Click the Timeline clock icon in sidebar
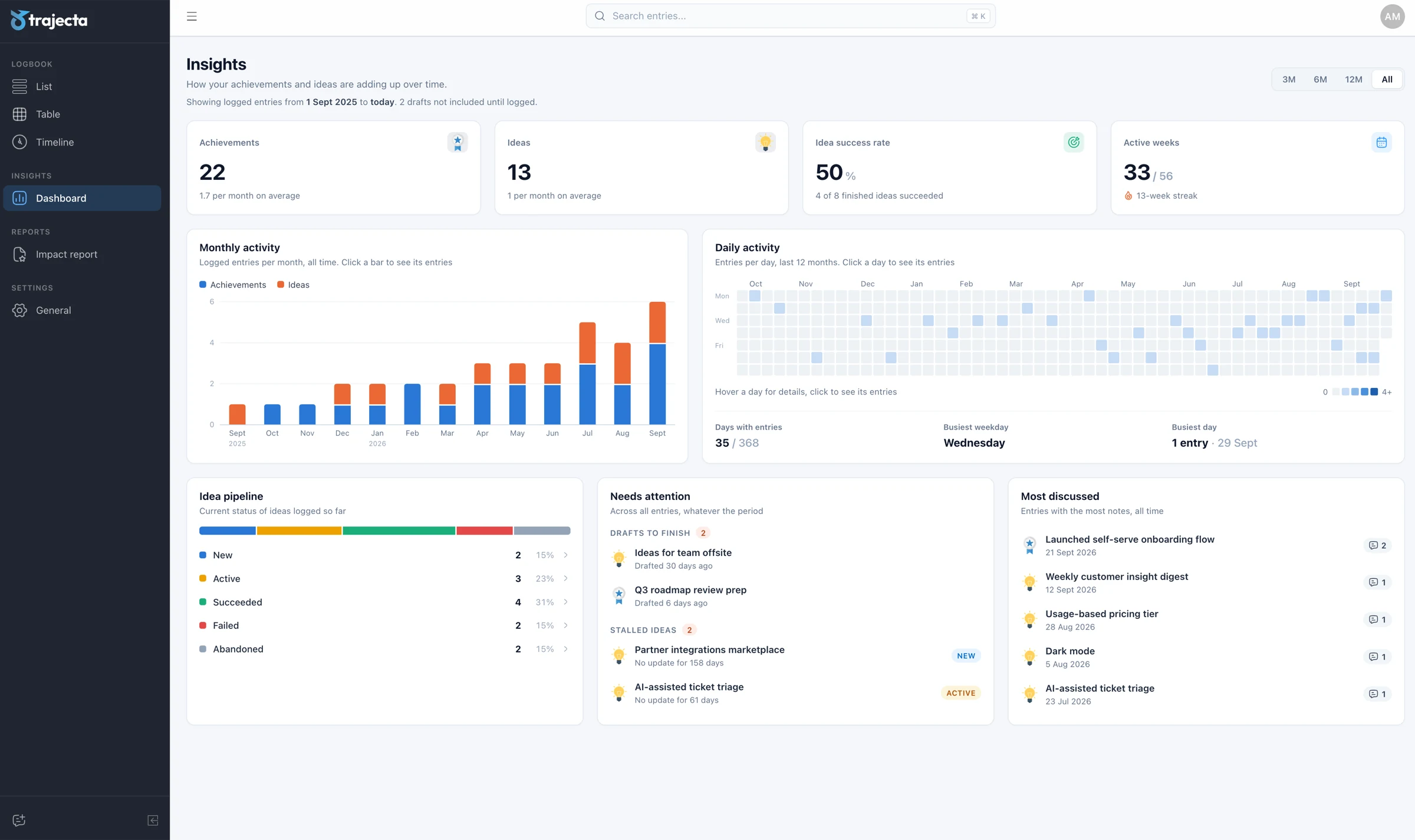This screenshot has height=840, width=1415. (19, 142)
